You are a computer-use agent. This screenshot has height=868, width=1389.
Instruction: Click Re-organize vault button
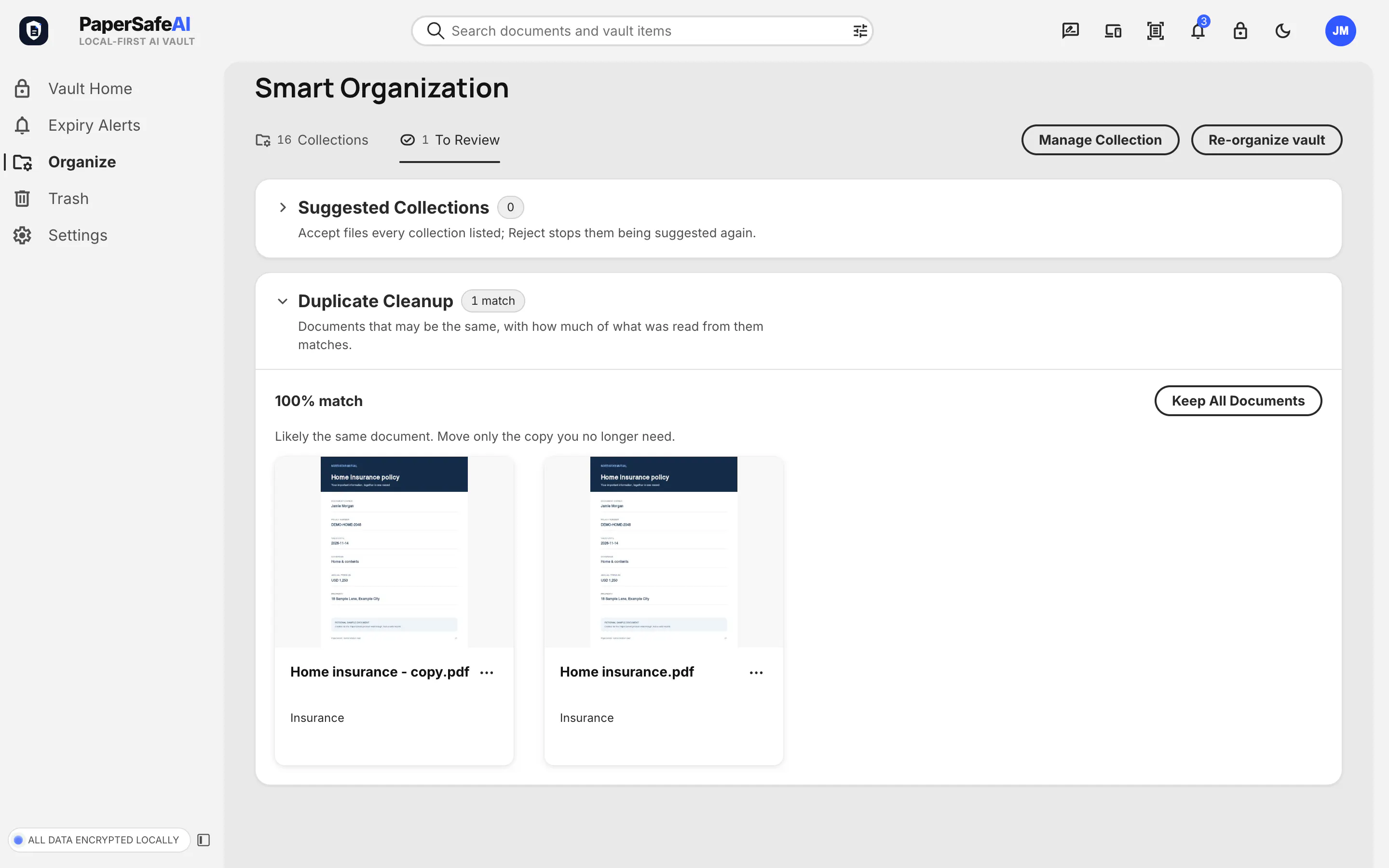pos(1266,140)
